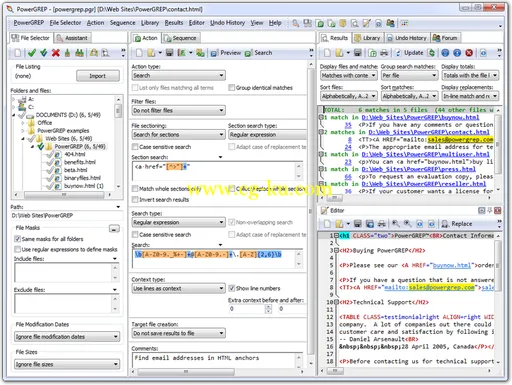This screenshot has width=512, height=385.
Task: Enable 'Match whole sections only'
Action: [135, 189]
